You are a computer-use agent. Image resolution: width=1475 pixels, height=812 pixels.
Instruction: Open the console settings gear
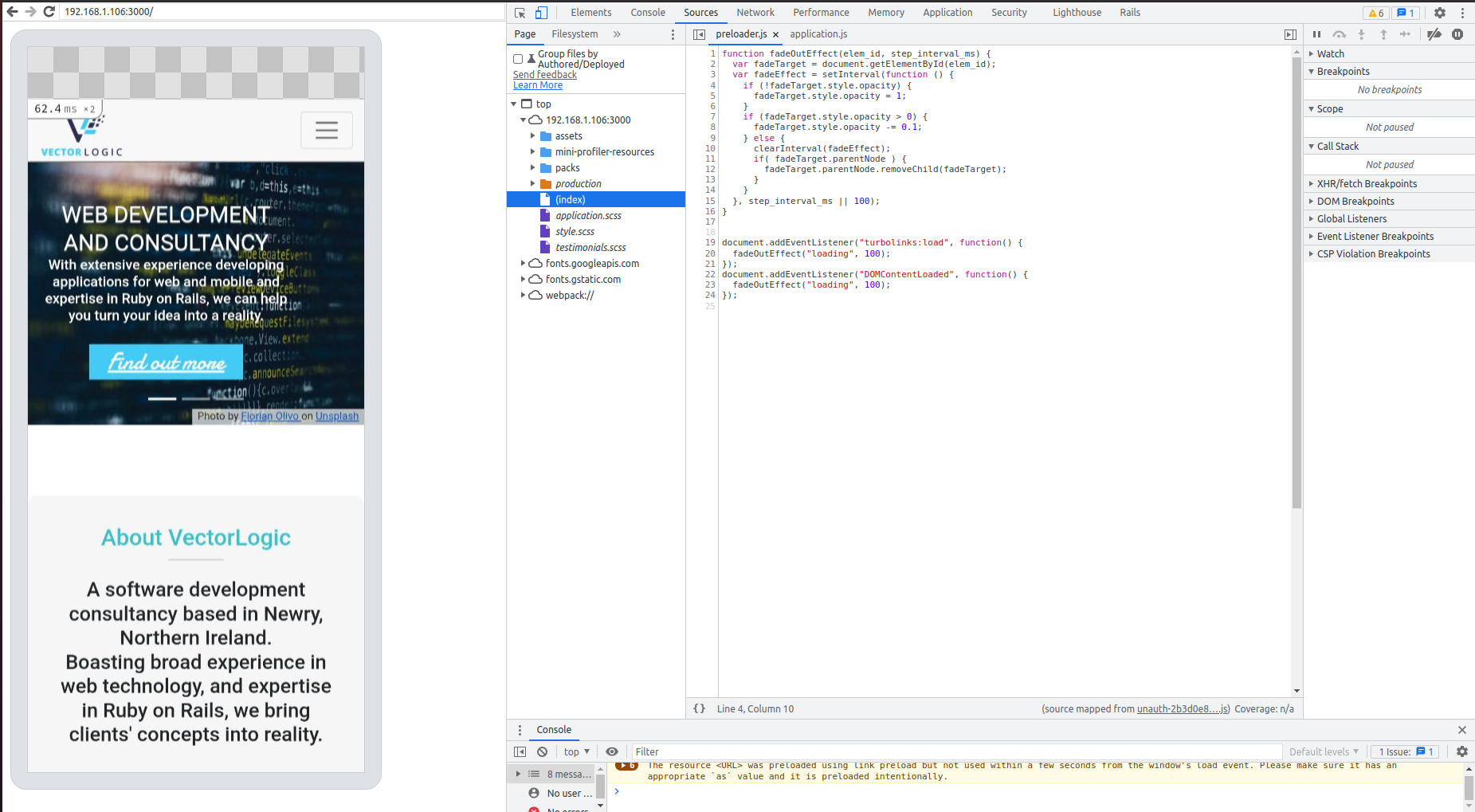point(1461,751)
